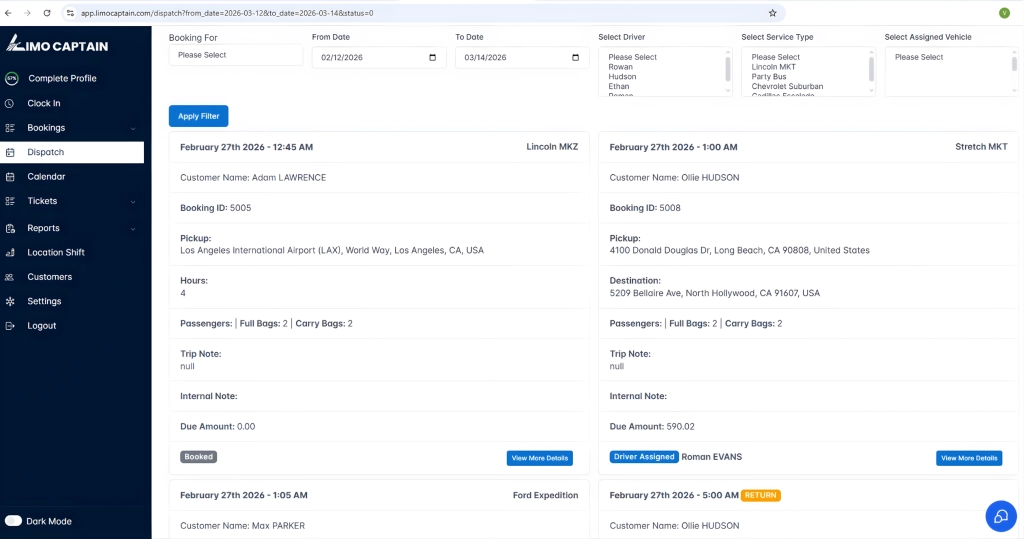Image resolution: width=1024 pixels, height=539 pixels.
Task: Expand the Bookings submenu chevron
Action: [133, 128]
